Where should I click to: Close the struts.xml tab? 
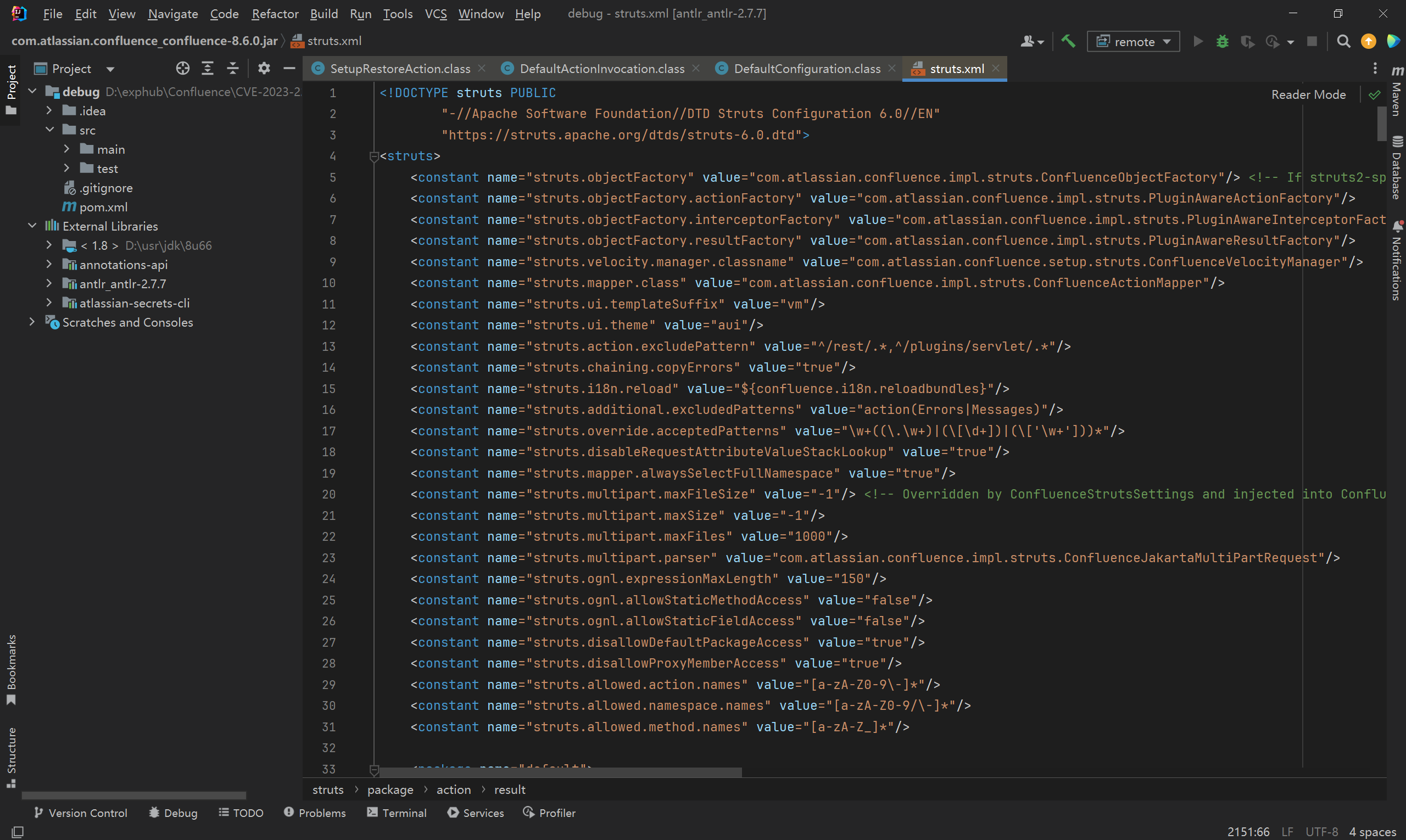pyautogui.click(x=996, y=69)
